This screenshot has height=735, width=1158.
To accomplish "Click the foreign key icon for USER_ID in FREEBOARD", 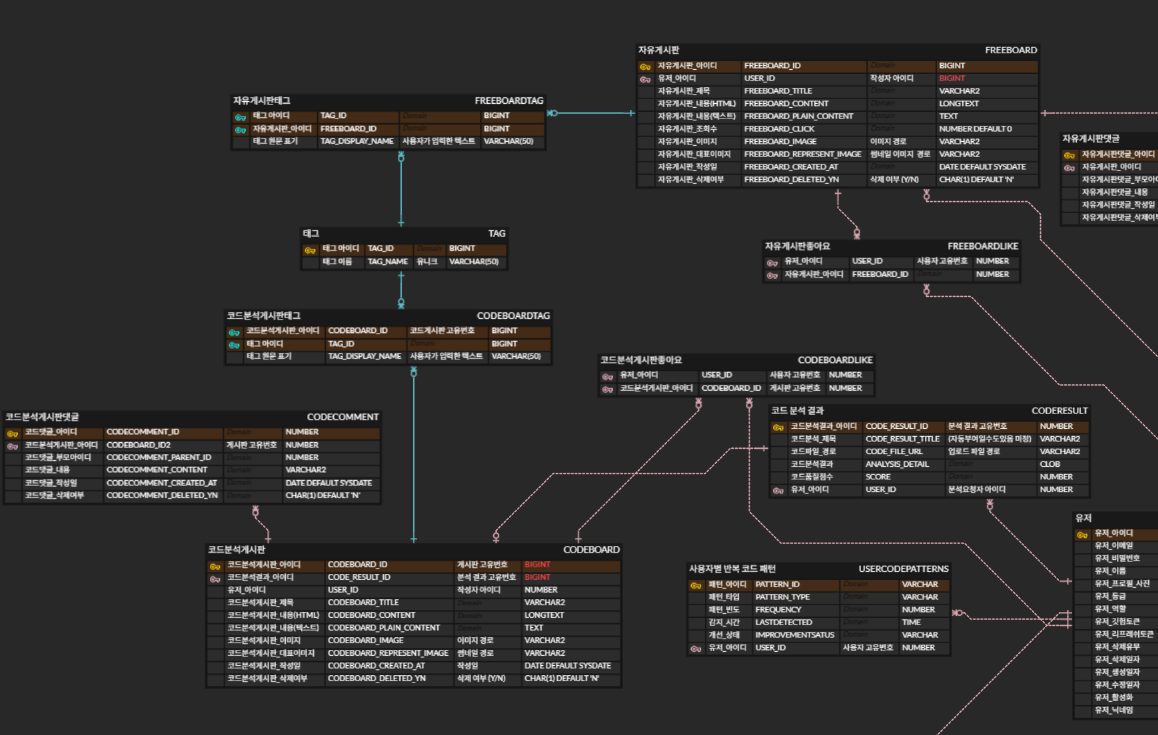I will pyautogui.click(x=645, y=79).
